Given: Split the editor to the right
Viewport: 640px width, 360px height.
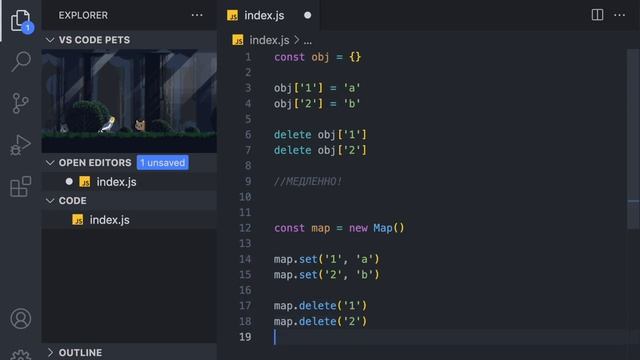Looking at the screenshot, I should [x=597, y=15].
